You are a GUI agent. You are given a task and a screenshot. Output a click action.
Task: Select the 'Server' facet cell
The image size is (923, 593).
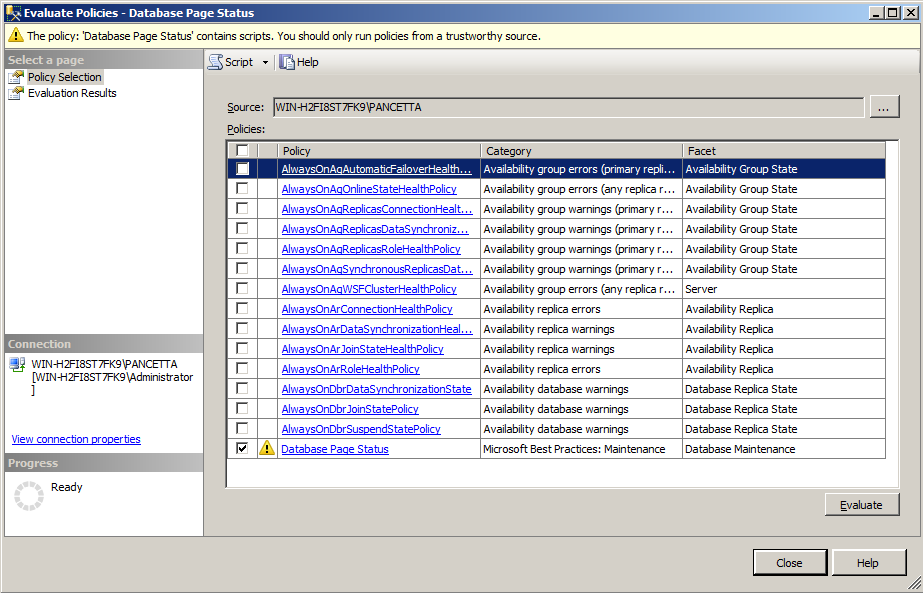point(784,289)
